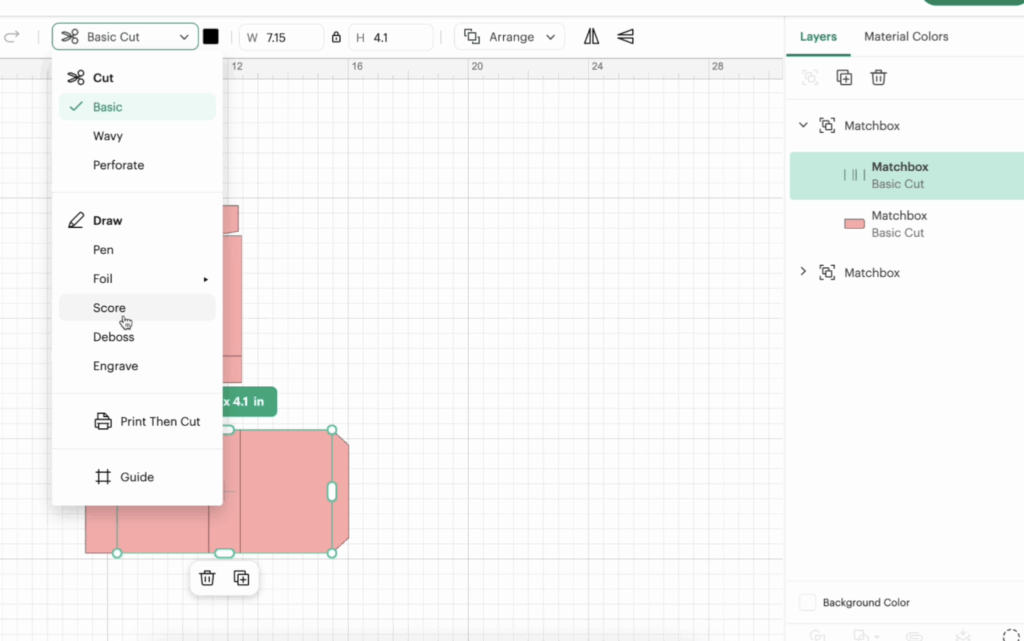Viewport: 1024px width, 641px height.
Task: Click the trash icon in Layers panel
Action: 878,78
